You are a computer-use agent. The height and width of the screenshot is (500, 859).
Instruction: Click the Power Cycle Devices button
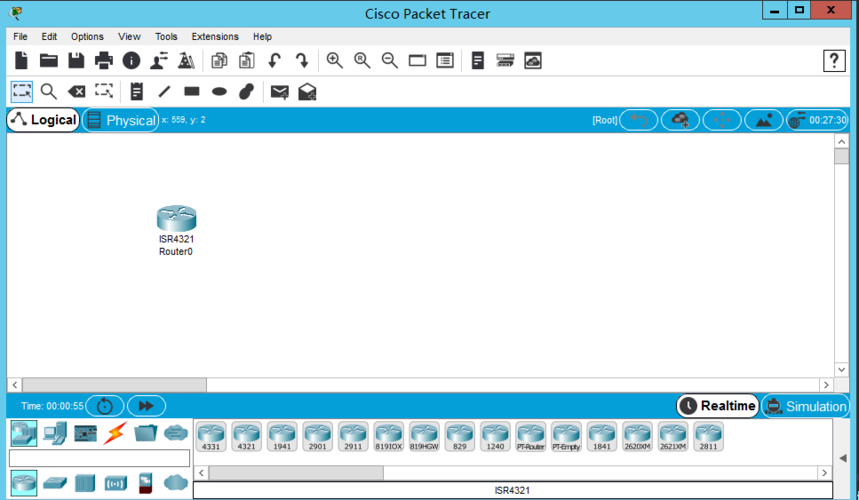[105, 406]
